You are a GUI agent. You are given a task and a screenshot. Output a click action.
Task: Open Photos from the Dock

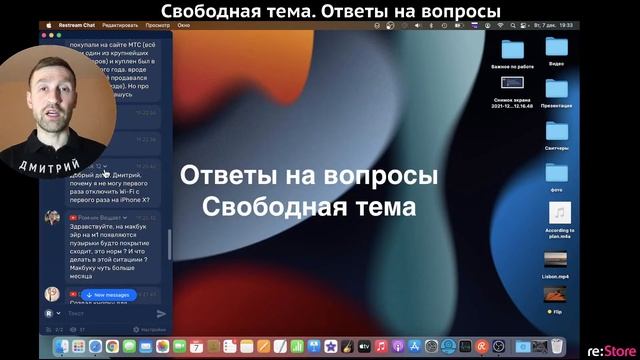[162, 347]
